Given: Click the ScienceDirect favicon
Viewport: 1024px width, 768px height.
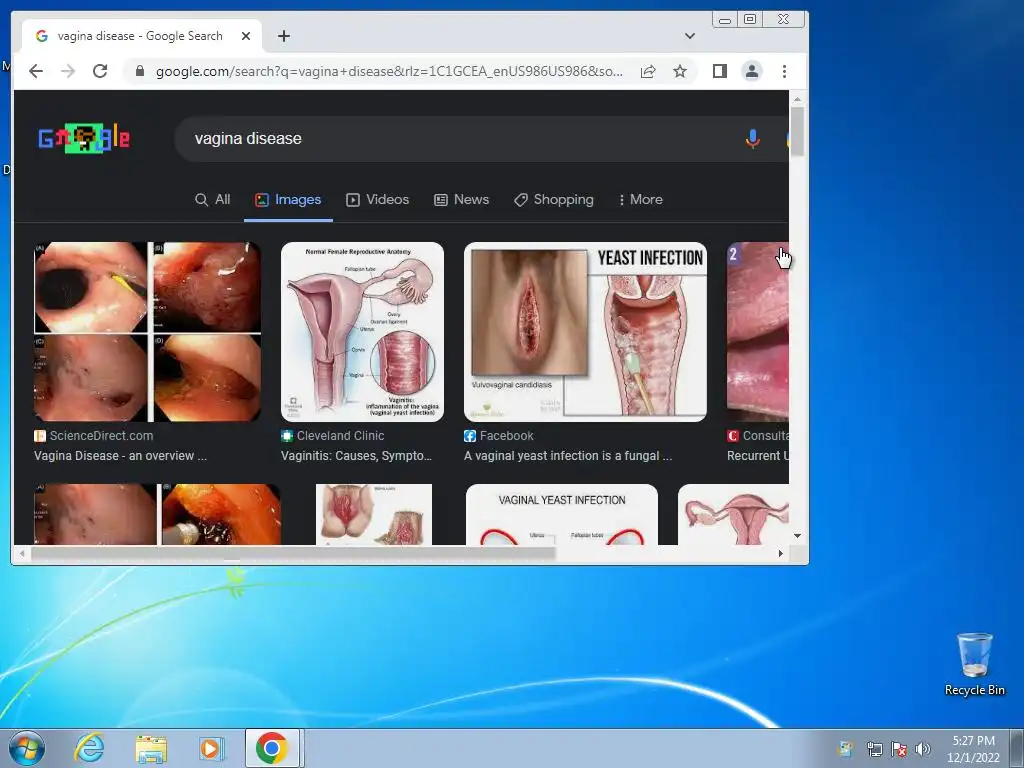Looking at the screenshot, I should [x=40, y=436].
